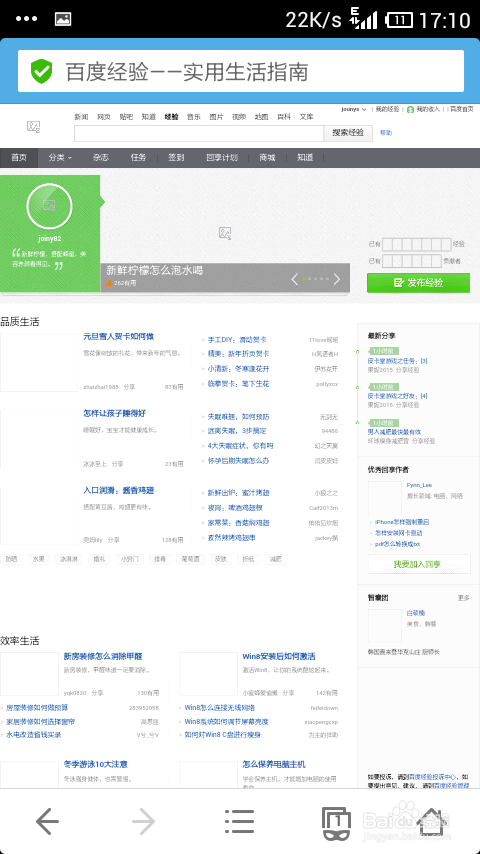Screen dimensions: 480x854
Task: Open 男人减肥最快最有效 latest share
Action: coord(394,431)
